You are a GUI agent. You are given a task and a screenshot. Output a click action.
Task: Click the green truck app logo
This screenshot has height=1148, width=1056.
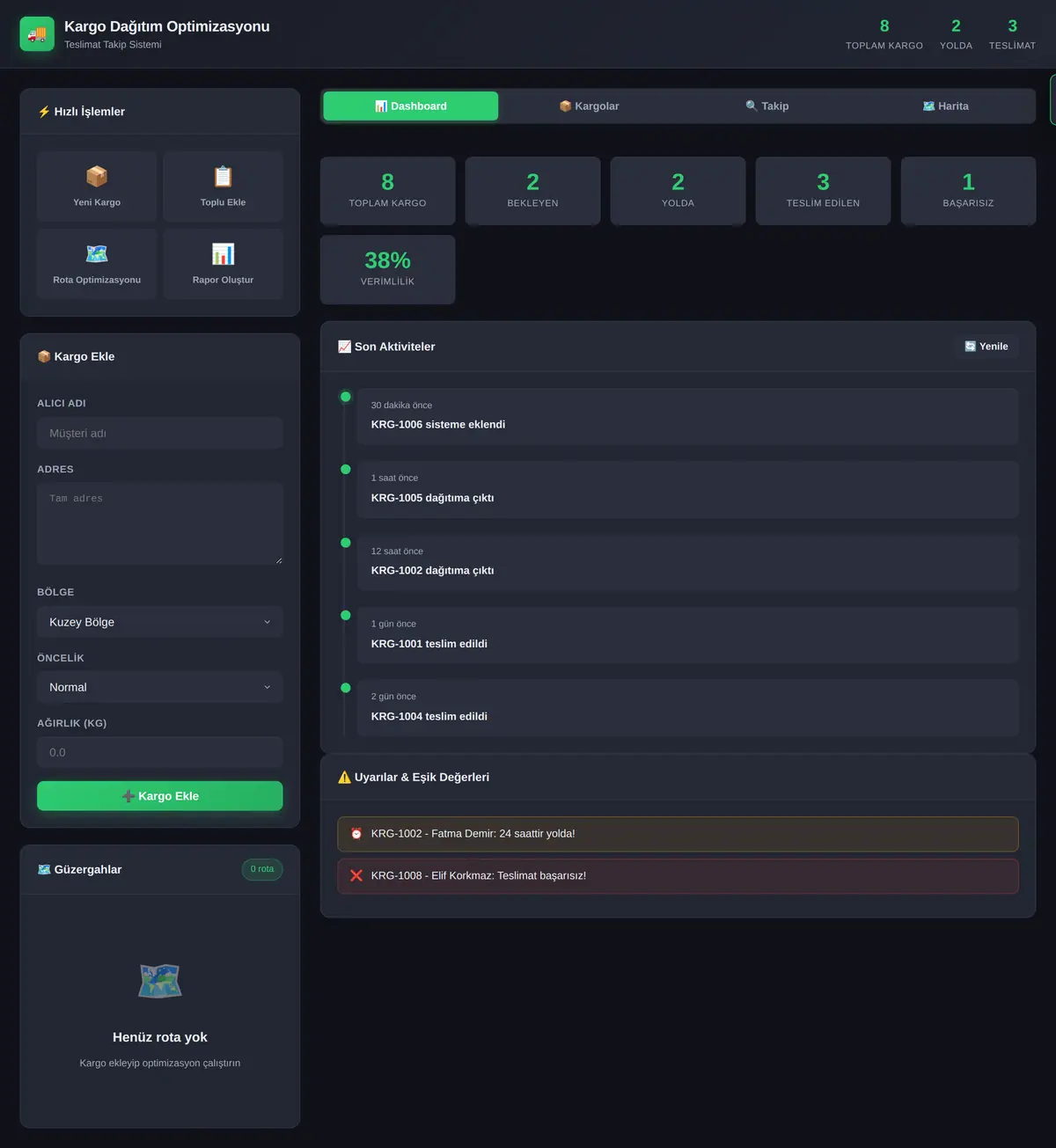tap(37, 34)
